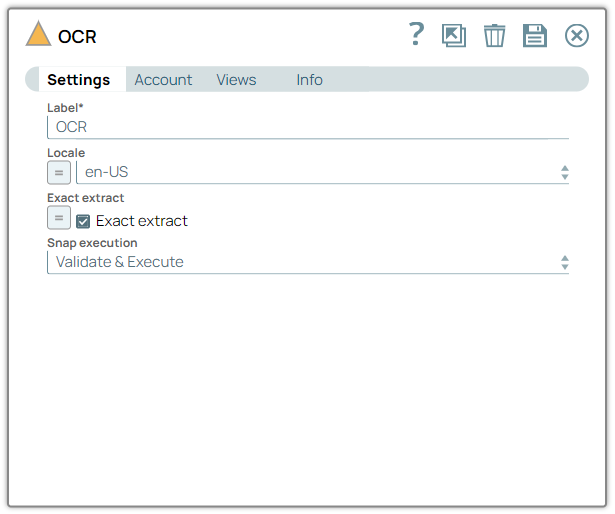Open the help question mark icon
The height and width of the screenshot is (514, 615).
point(417,35)
